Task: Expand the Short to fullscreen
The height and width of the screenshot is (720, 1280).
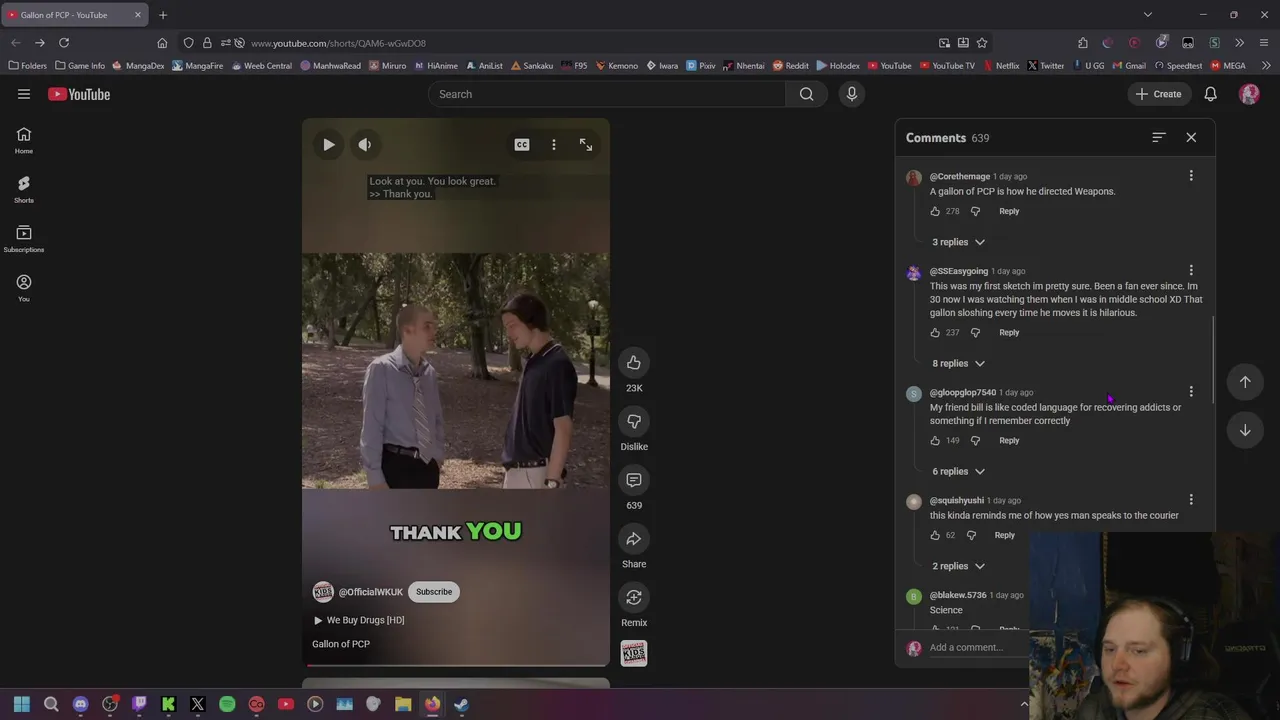Action: tap(586, 145)
